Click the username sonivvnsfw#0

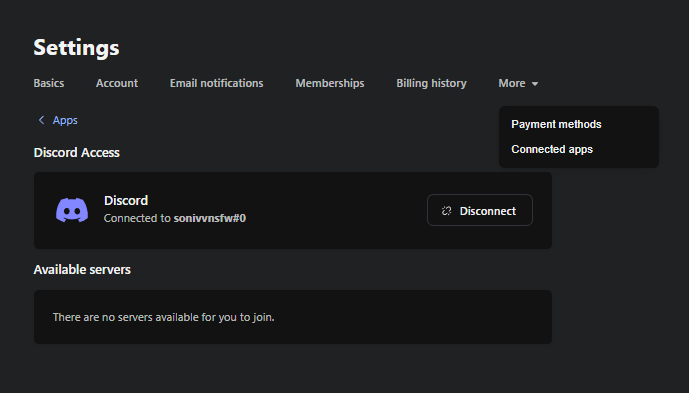point(210,218)
